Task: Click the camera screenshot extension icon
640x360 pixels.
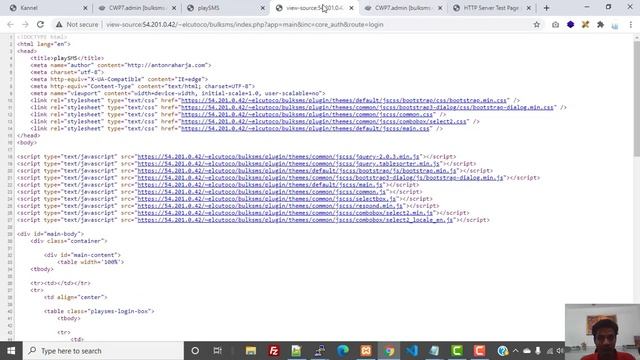Action: 556,24
